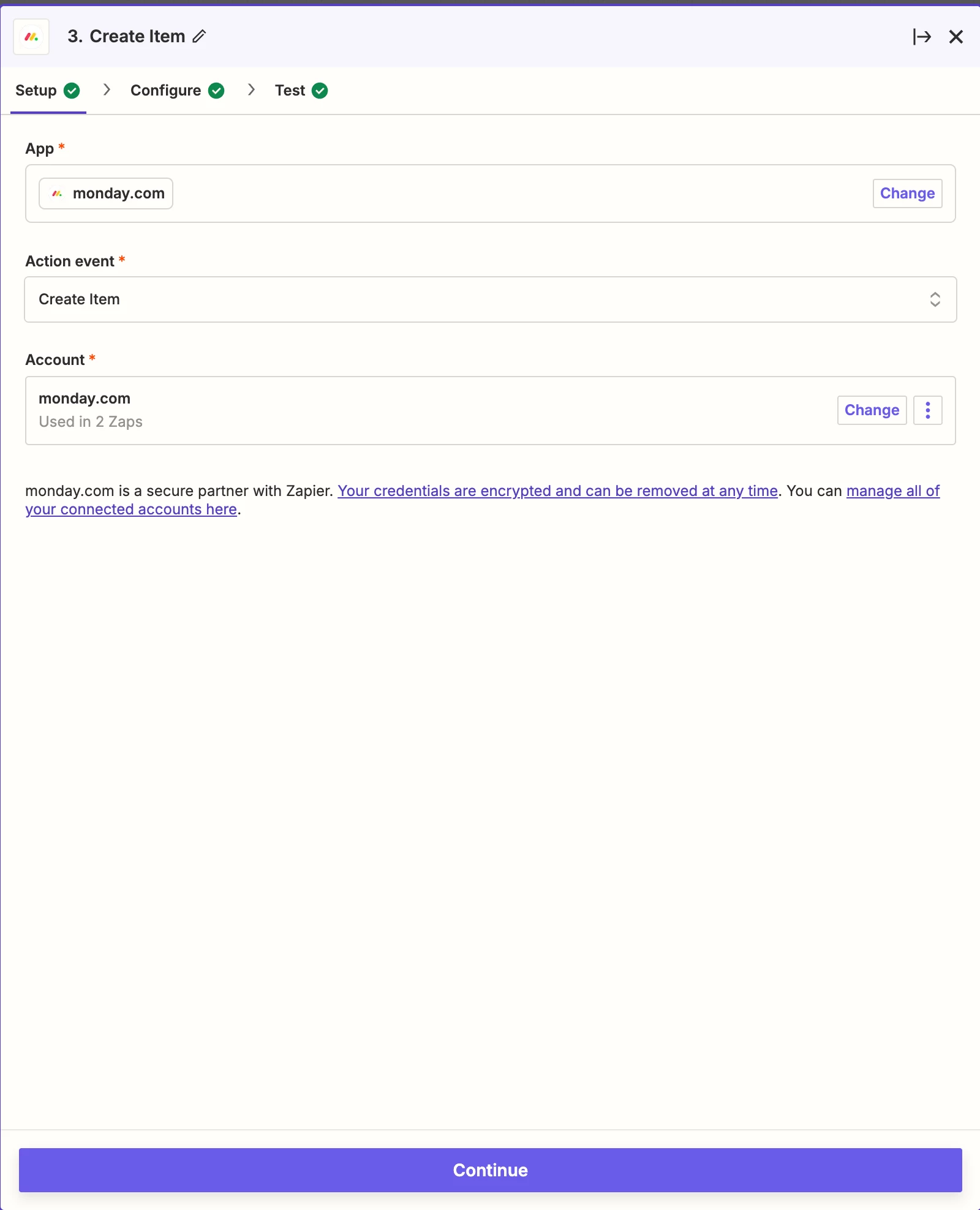
Task: Click the small monday.com icon in App chip
Action: pyautogui.click(x=58, y=194)
